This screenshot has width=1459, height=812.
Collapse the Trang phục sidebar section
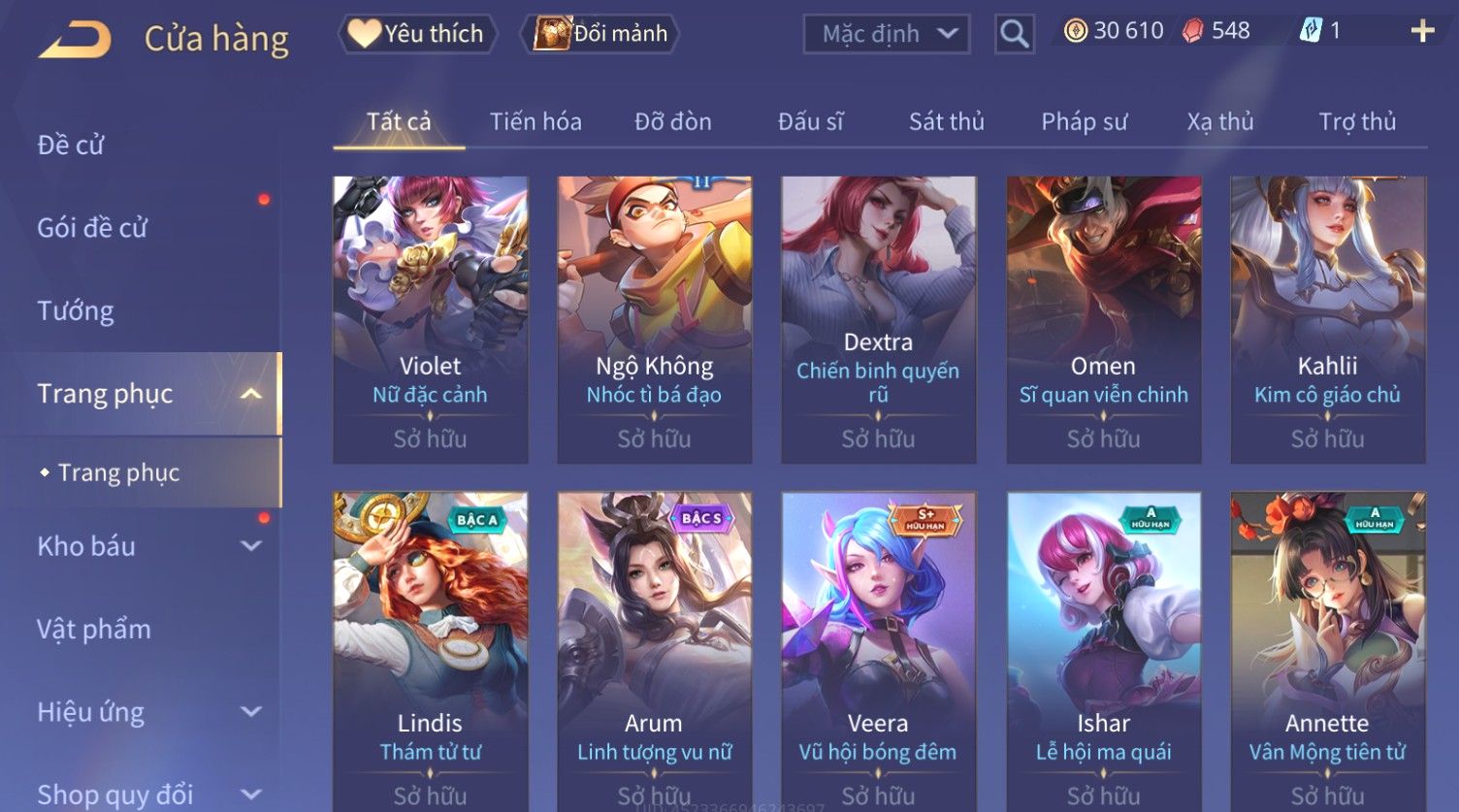[x=251, y=394]
